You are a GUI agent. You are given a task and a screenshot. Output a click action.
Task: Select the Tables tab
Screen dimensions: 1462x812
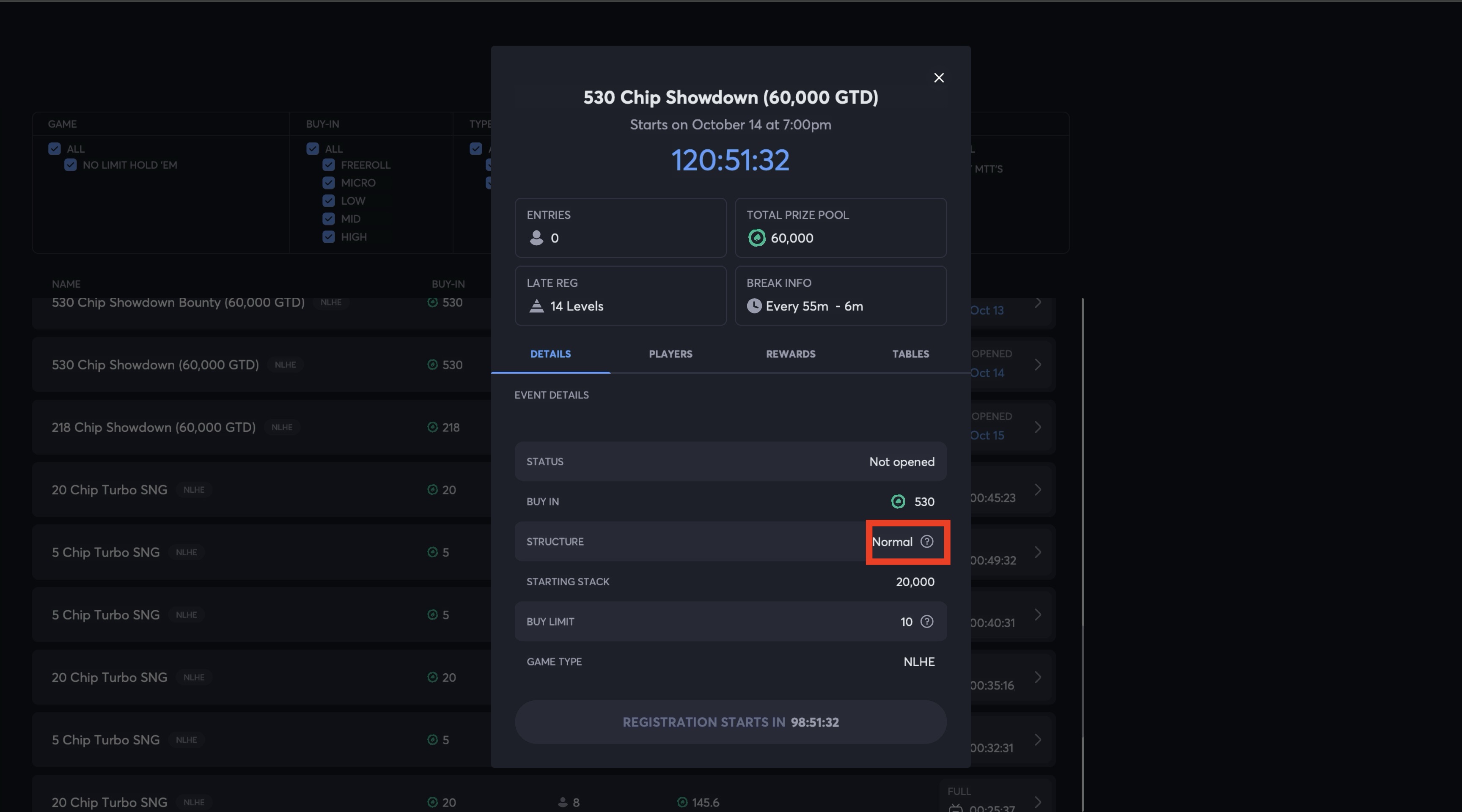[910, 354]
